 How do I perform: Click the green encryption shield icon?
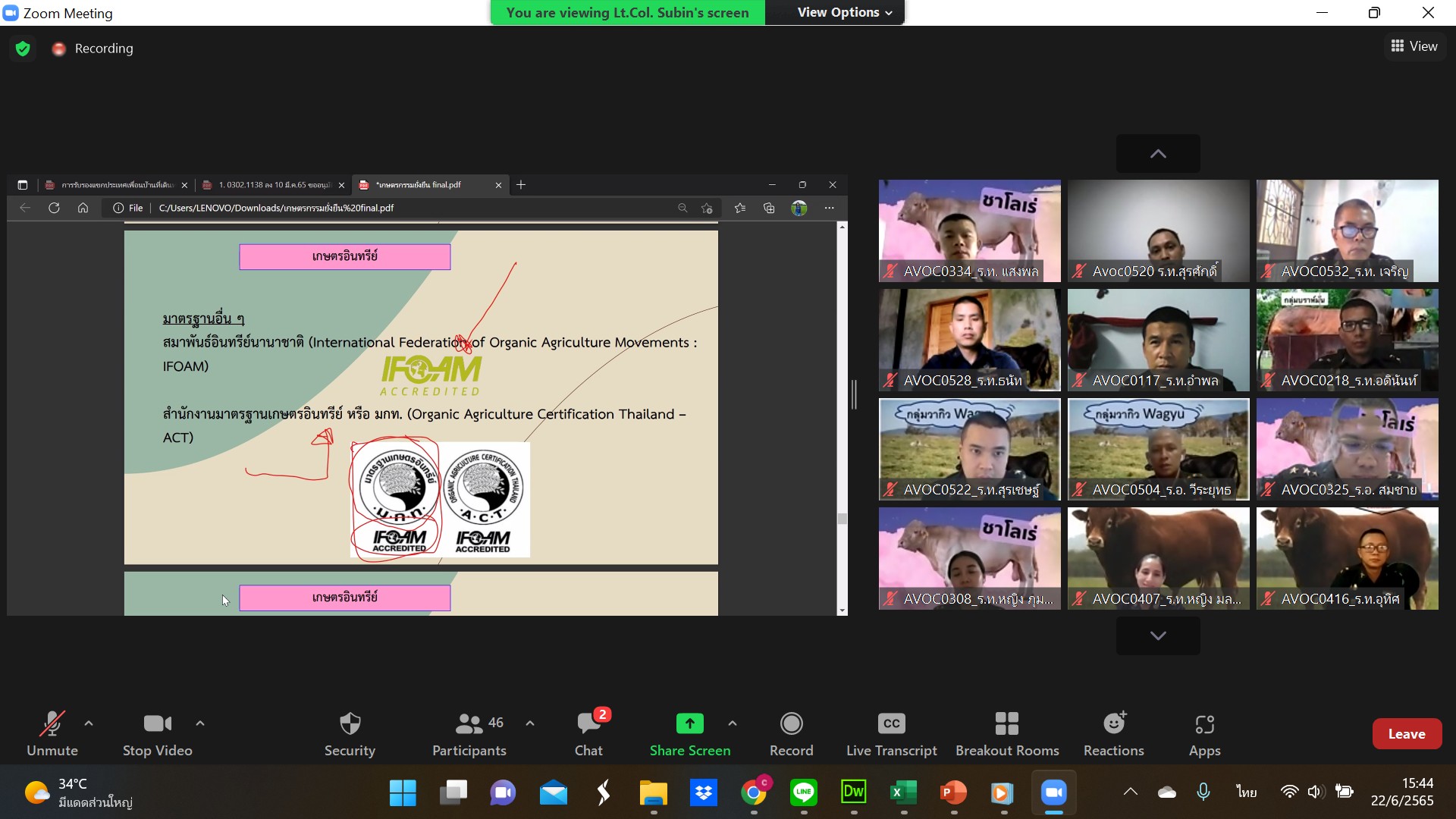pyautogui.click(x=23, y=49)
